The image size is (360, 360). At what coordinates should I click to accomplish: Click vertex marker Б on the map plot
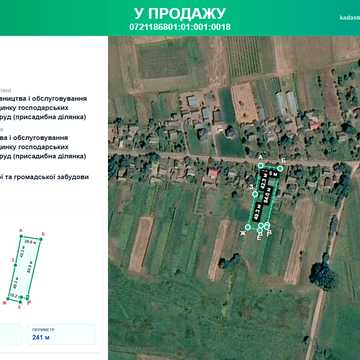click(x=280, y=169)
